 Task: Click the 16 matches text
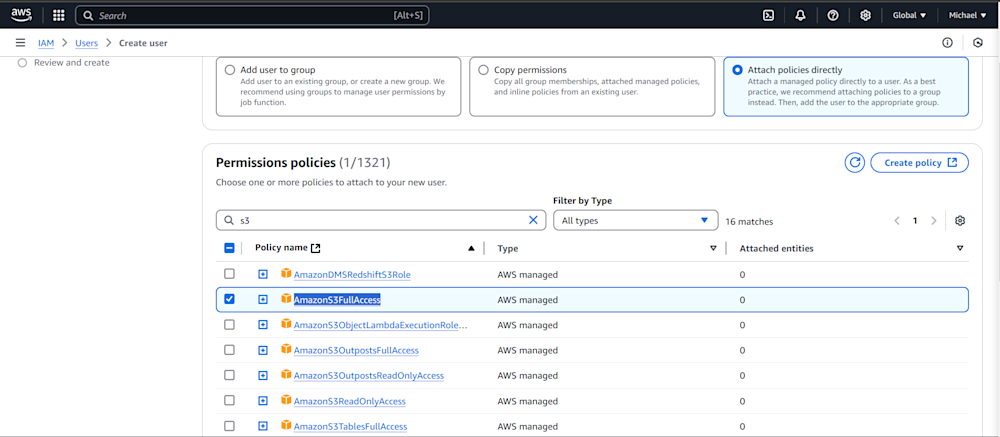(x=749, y=221)
